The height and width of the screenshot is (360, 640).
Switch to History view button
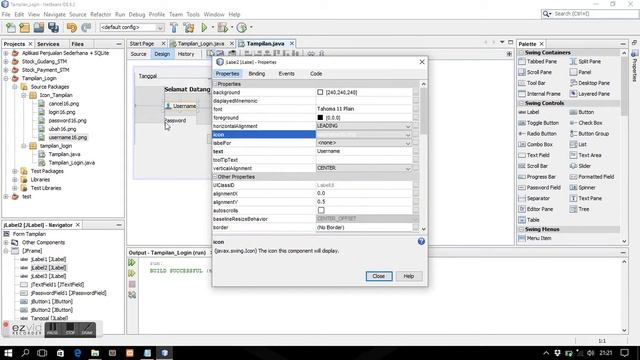[x=186, y=54]
